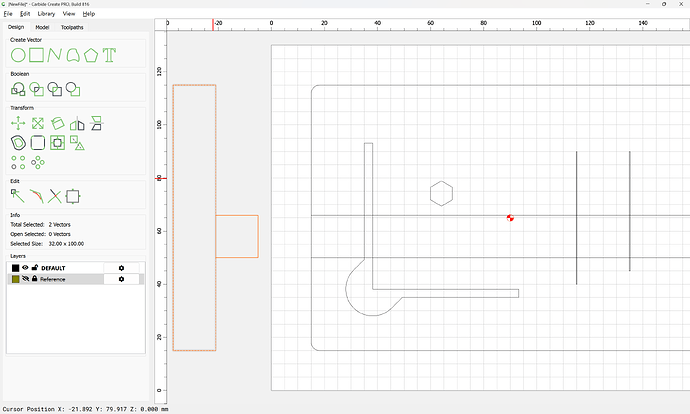Show the hidden Reference layer
This screenshot has height=414, width=690.
25,279
